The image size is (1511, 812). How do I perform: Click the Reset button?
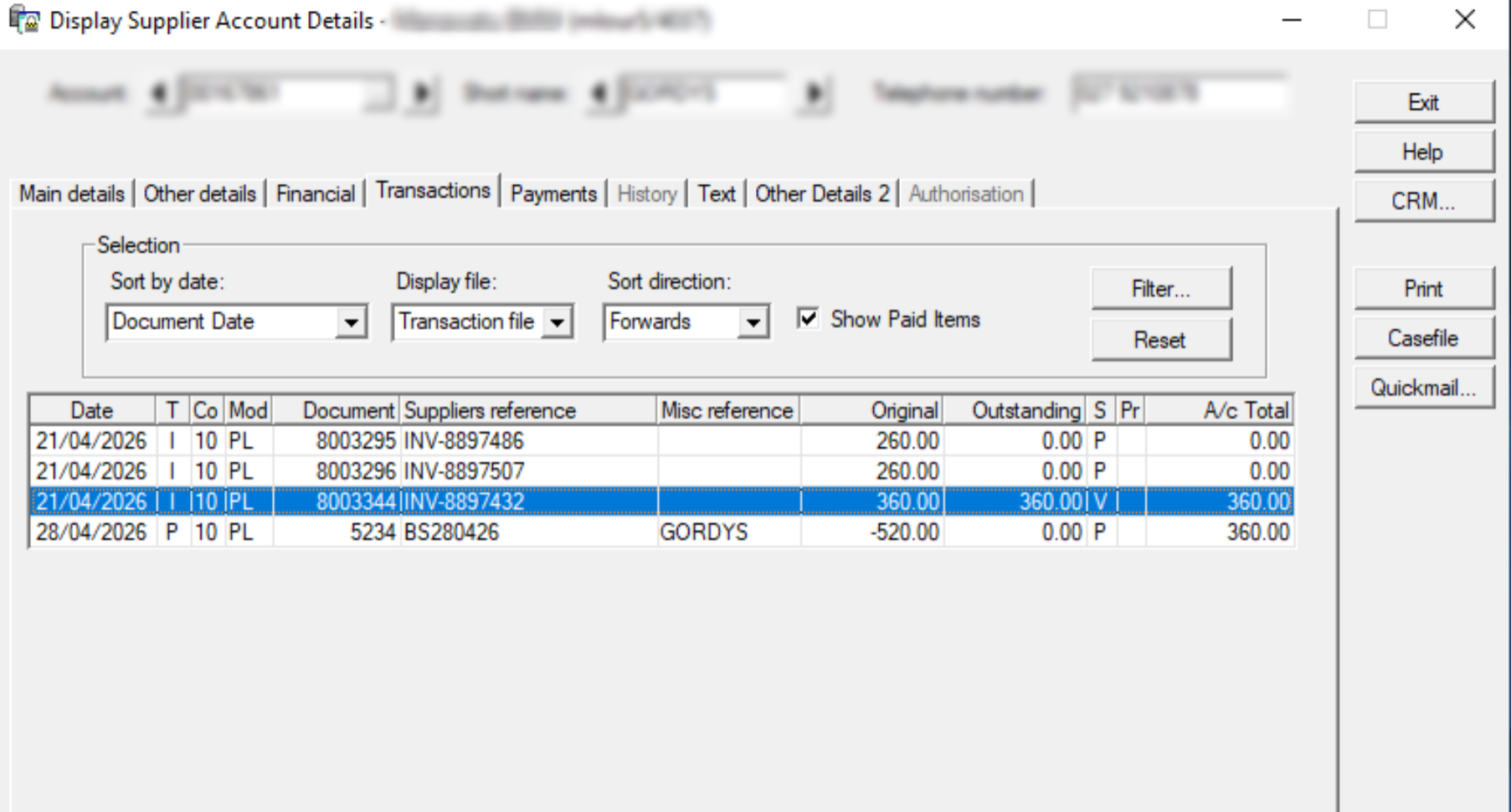pos(1161,340)
